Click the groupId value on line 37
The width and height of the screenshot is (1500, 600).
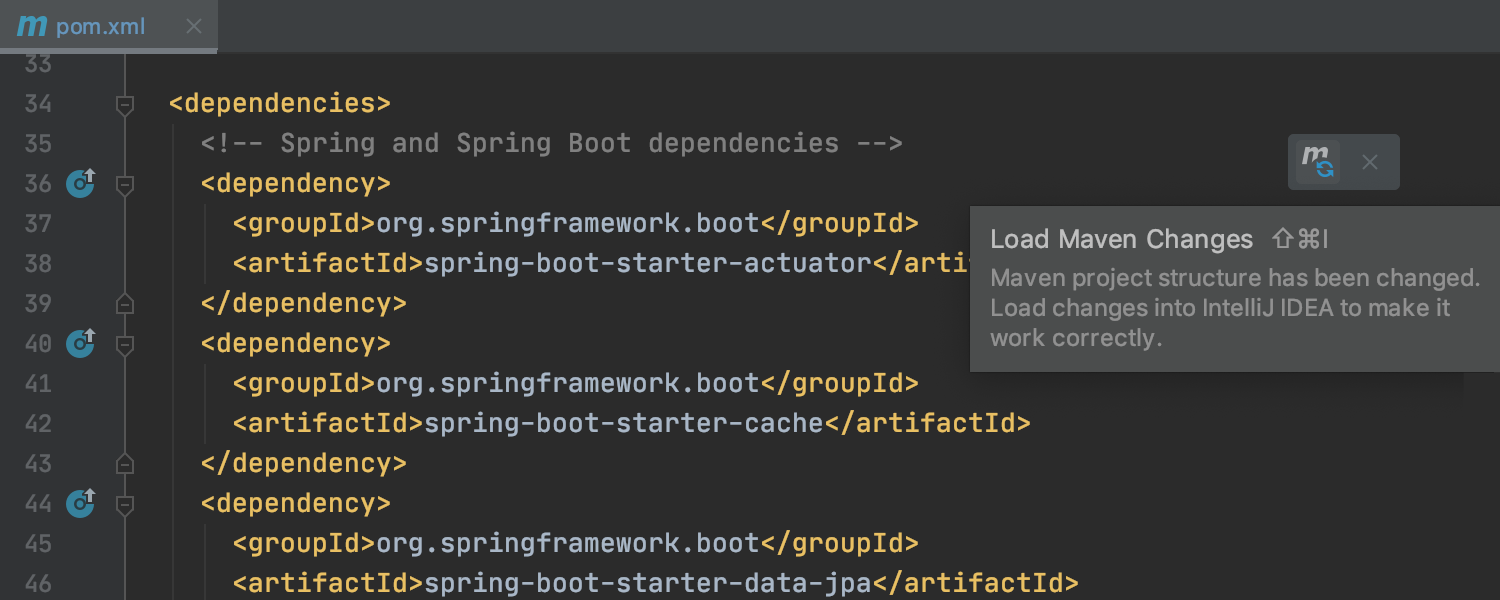(x=568, y=224)
